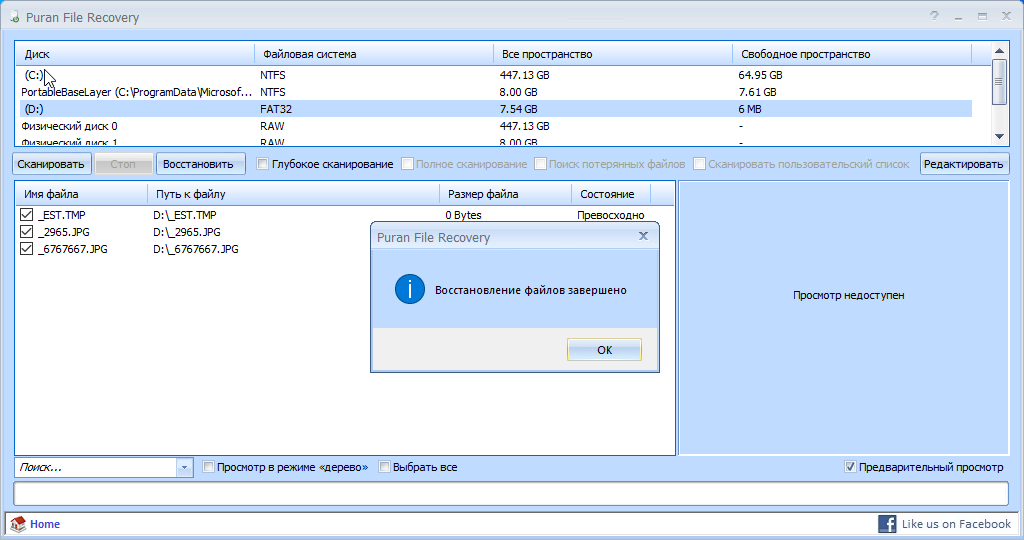Click the Home house icon
1024x540 pixels.
(x=18, y=524)
